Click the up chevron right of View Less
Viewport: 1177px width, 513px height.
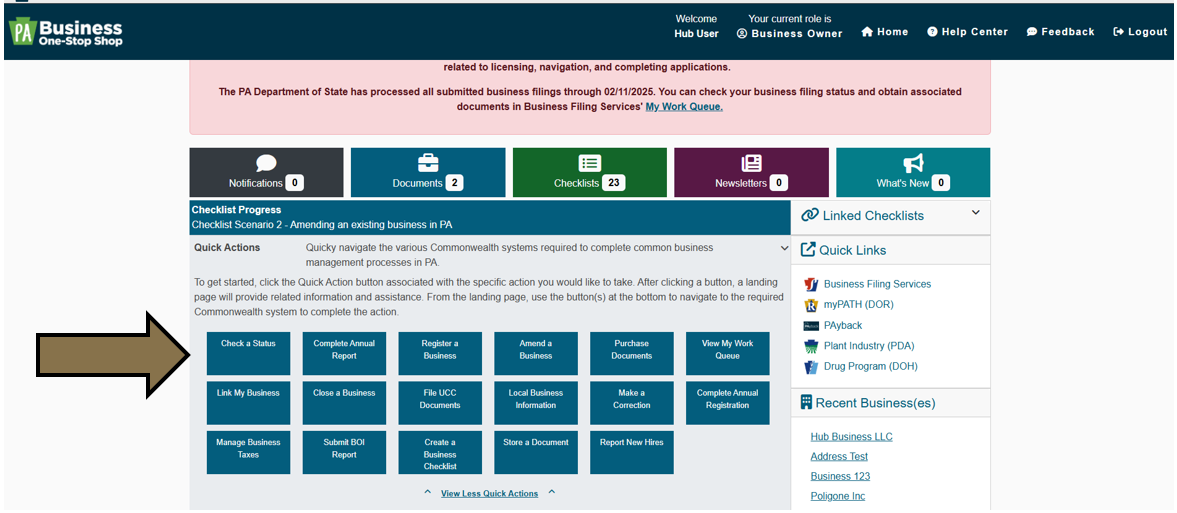(x=551, y=493)
